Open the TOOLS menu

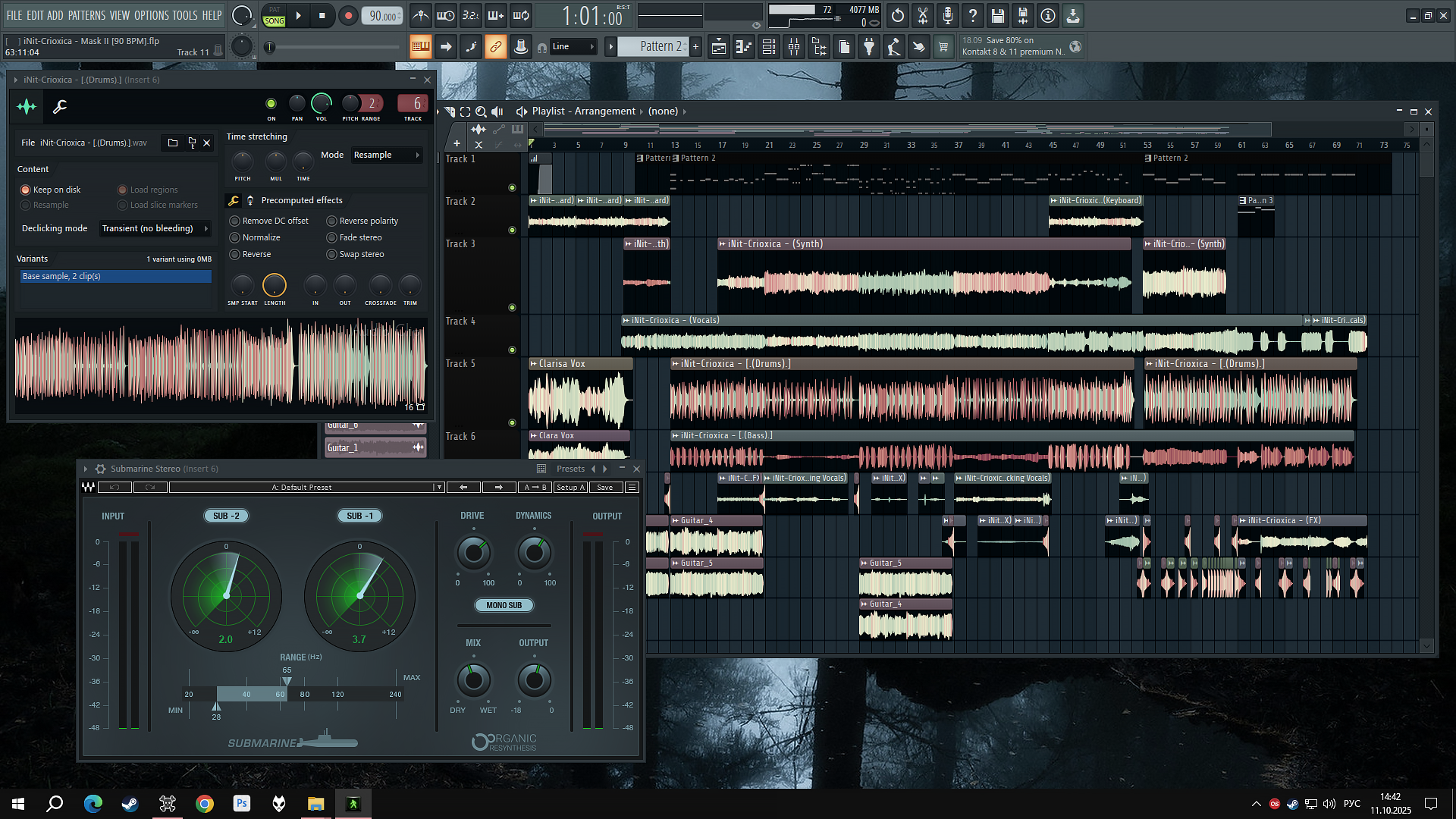184,15
